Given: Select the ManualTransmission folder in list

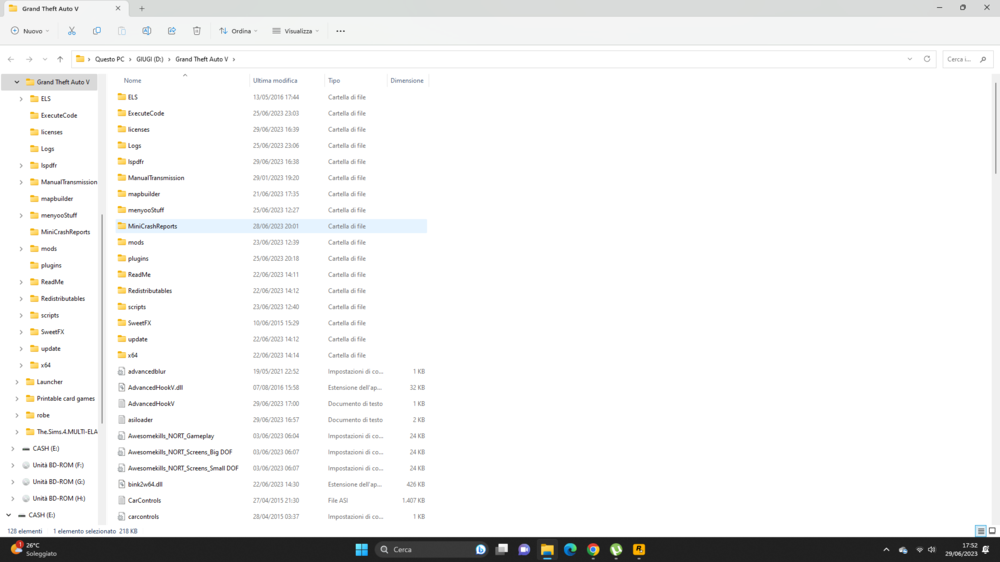Looking at the screenshot, I should coord(156,178).
